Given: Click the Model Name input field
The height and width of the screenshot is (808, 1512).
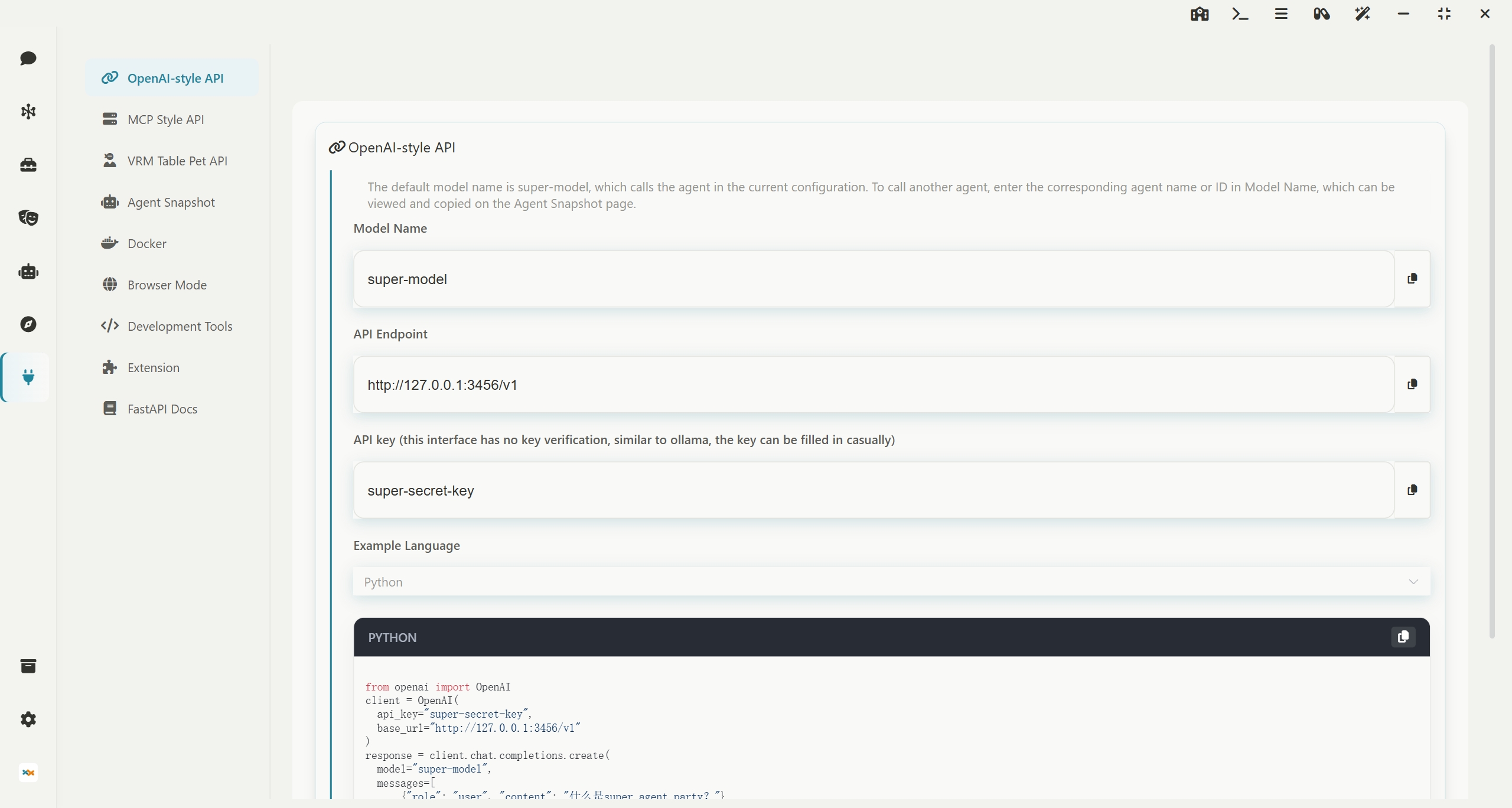Looking at the screenshot, I should [874, 279].
